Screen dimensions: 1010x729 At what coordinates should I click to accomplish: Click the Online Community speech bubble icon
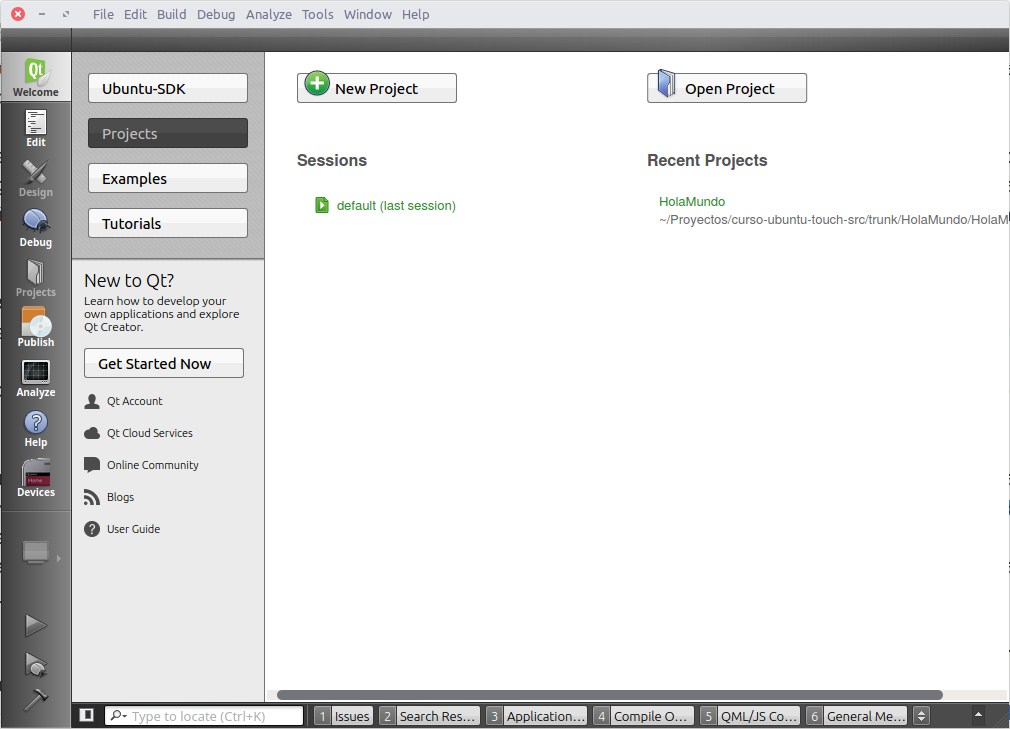[x=92, y=465]
